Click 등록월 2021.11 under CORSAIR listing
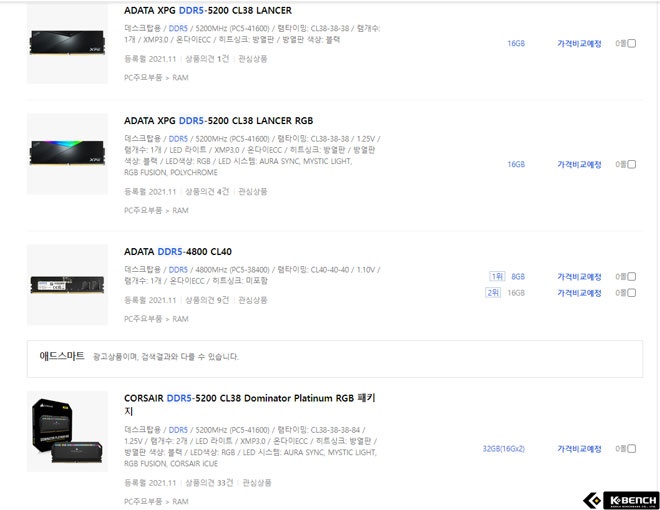 (150, 483)
